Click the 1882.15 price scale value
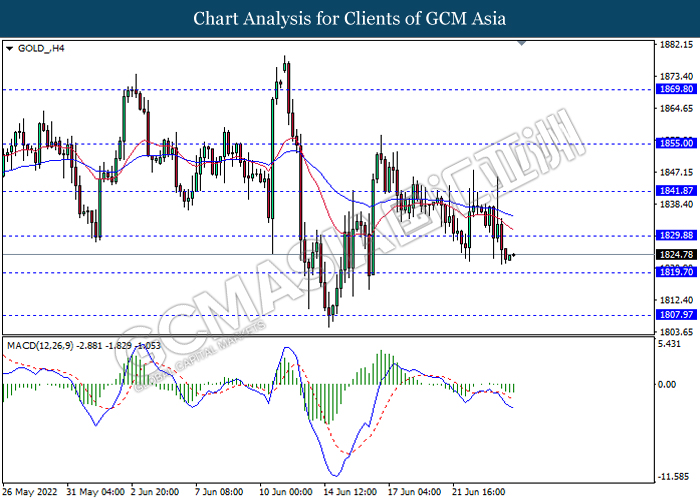This screenshot has width=700, height=500. coord(676,45)
